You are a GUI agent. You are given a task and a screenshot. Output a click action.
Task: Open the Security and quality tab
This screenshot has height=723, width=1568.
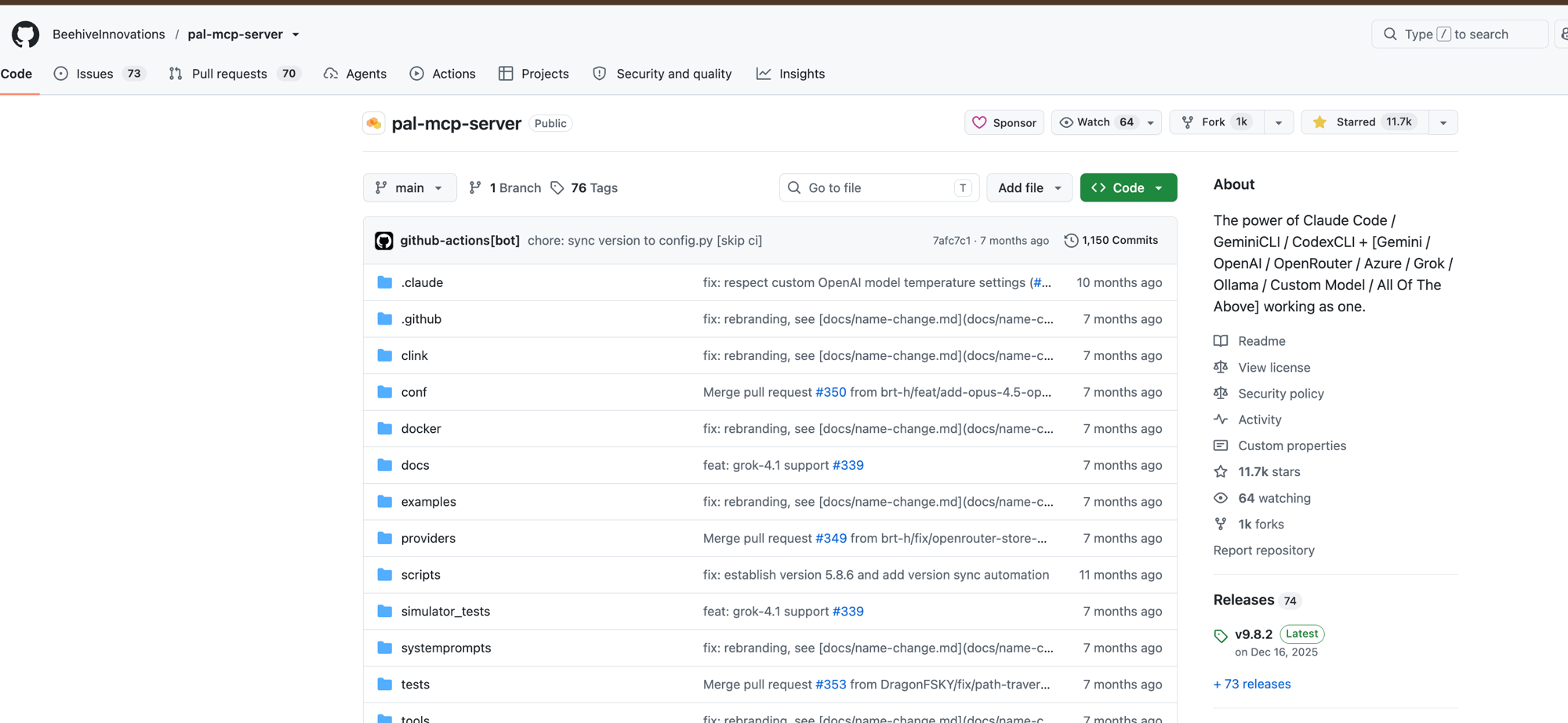coord(662,74)
